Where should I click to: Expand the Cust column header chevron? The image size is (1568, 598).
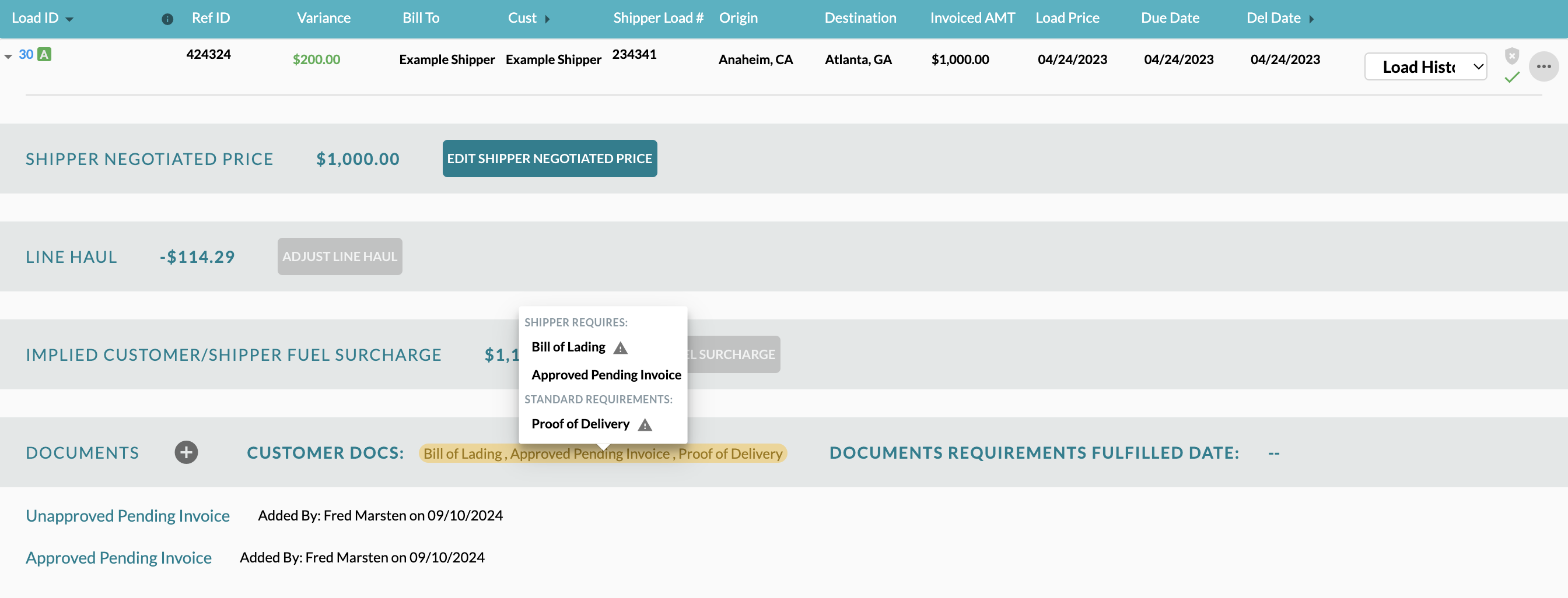[x=548, y=18]
